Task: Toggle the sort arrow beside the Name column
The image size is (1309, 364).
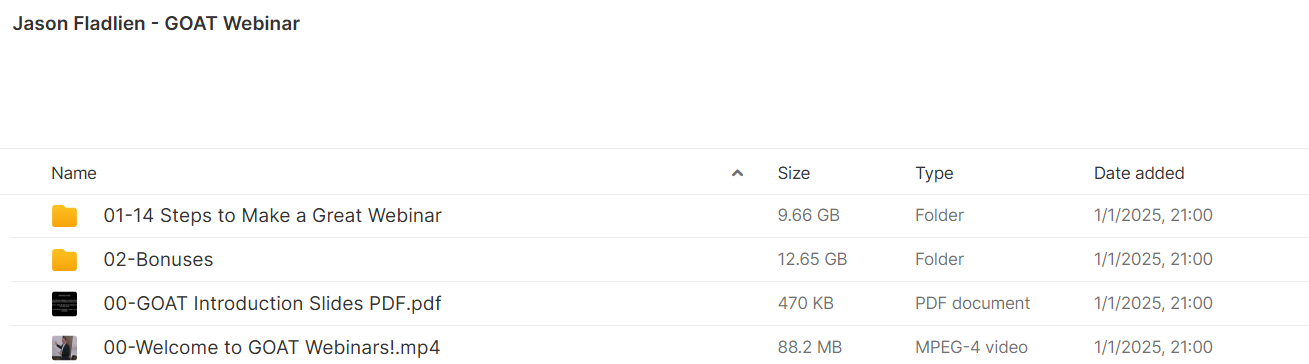Action: pyautogui.click(x=737, y=173)
